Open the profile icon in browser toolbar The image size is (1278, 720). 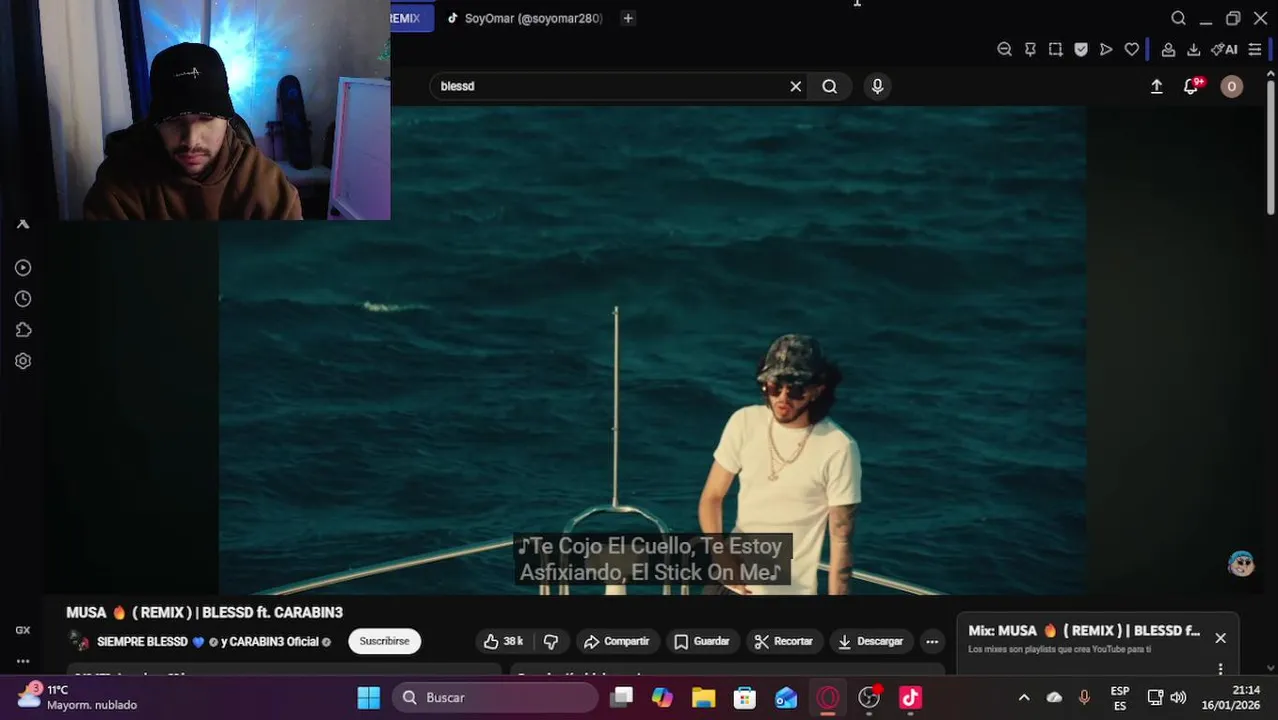click(1168, 49)
